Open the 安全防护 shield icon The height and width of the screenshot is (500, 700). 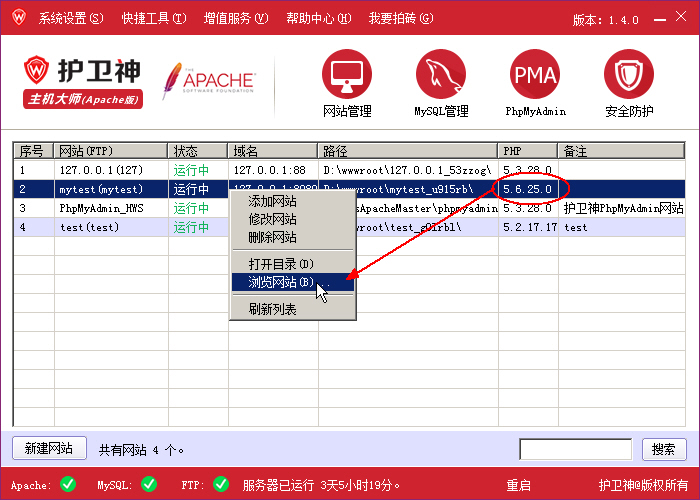click(x=629, y=74)
